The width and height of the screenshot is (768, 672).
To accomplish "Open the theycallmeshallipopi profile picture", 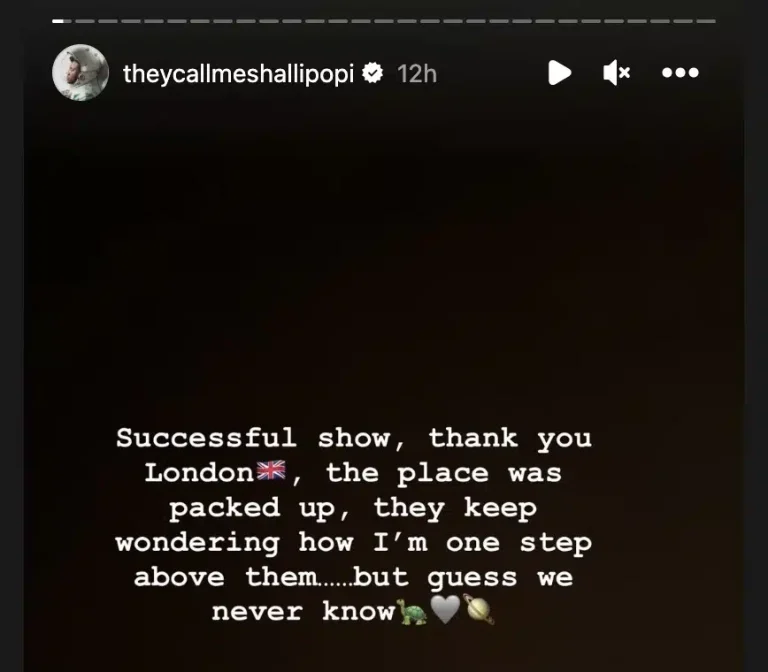I will 80,72.
